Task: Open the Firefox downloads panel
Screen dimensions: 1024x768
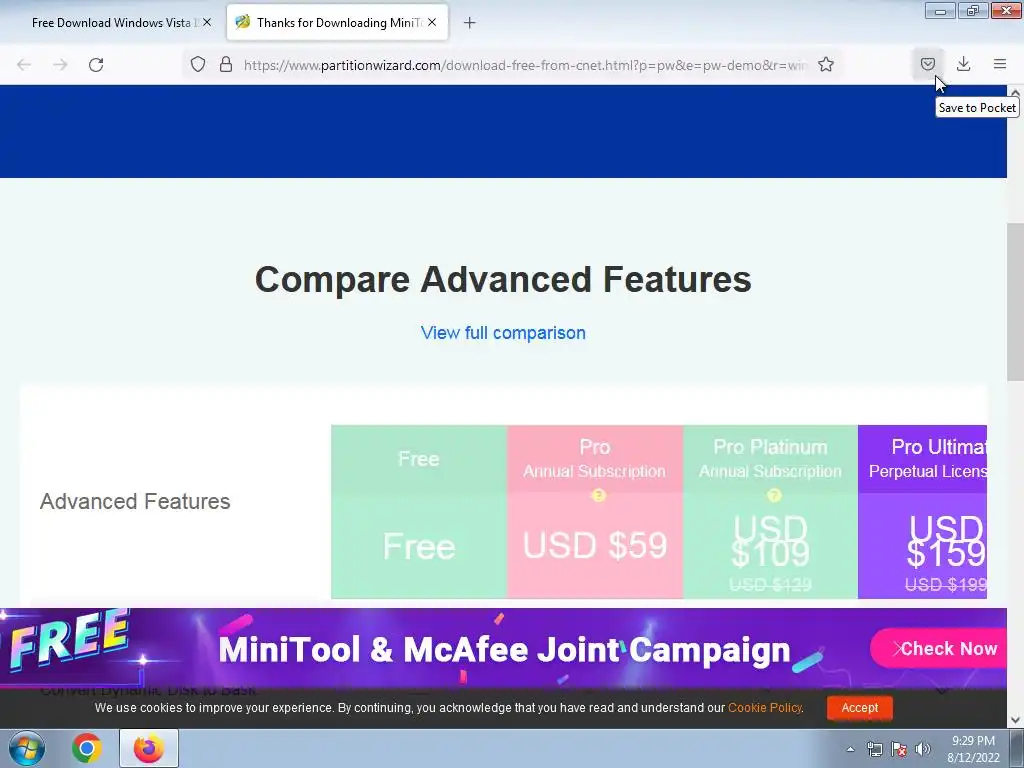Action: click(963, 64)
